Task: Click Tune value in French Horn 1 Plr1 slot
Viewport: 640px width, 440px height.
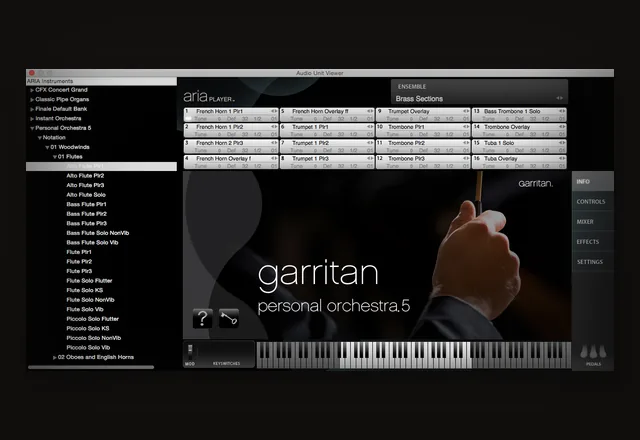Action: [x=219, y=119]
